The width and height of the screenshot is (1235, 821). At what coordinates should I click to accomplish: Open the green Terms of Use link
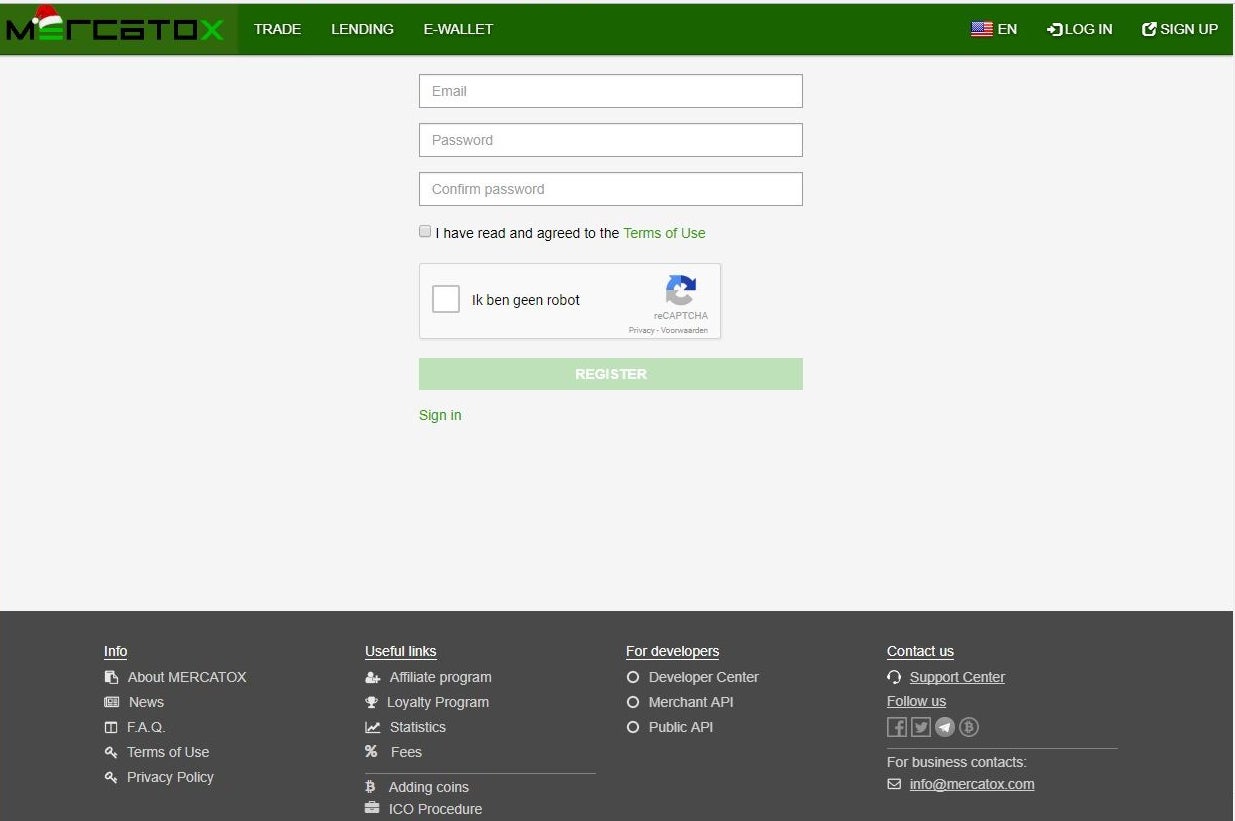click(664, 233)
